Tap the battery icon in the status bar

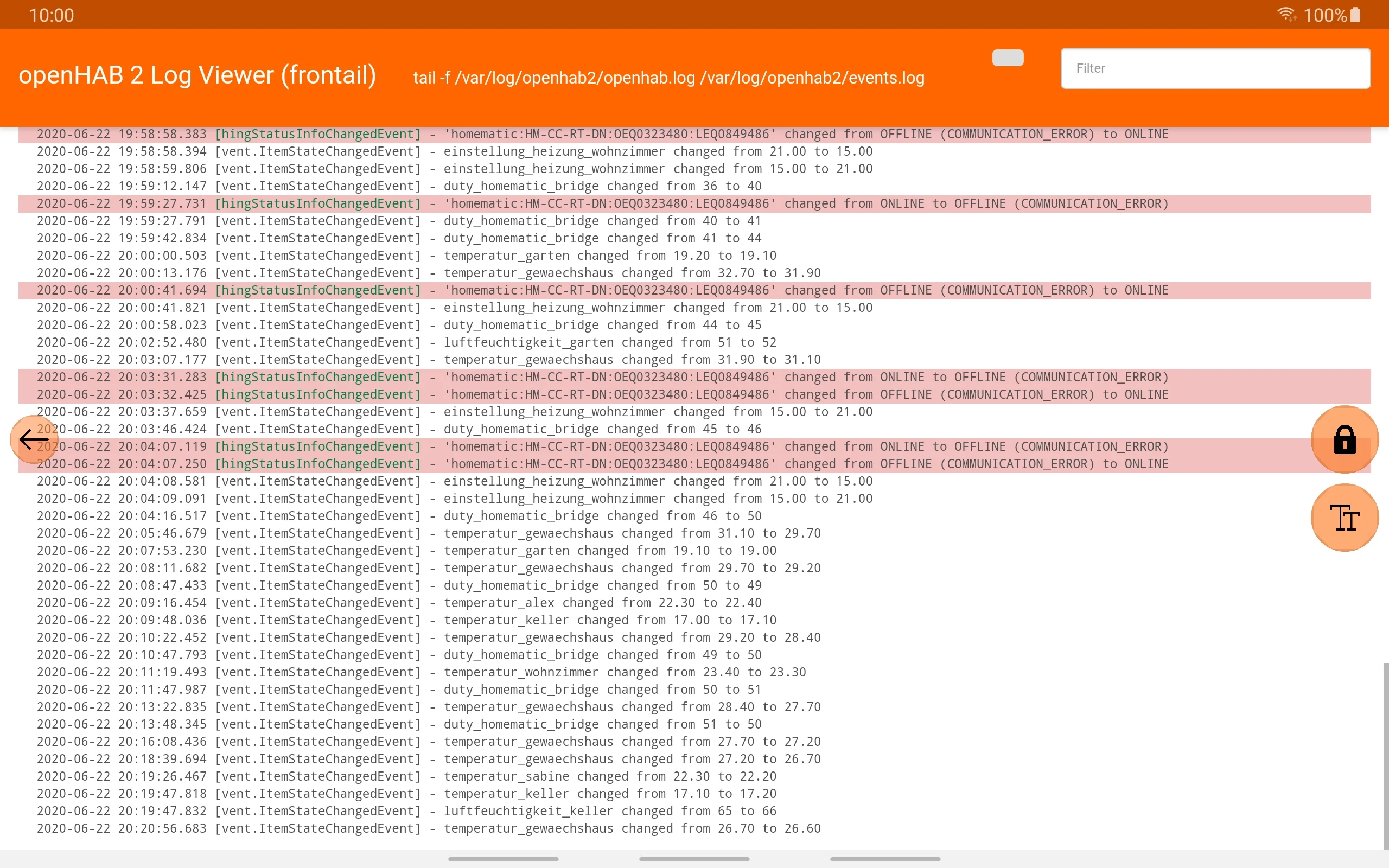tap(1356, 14)
